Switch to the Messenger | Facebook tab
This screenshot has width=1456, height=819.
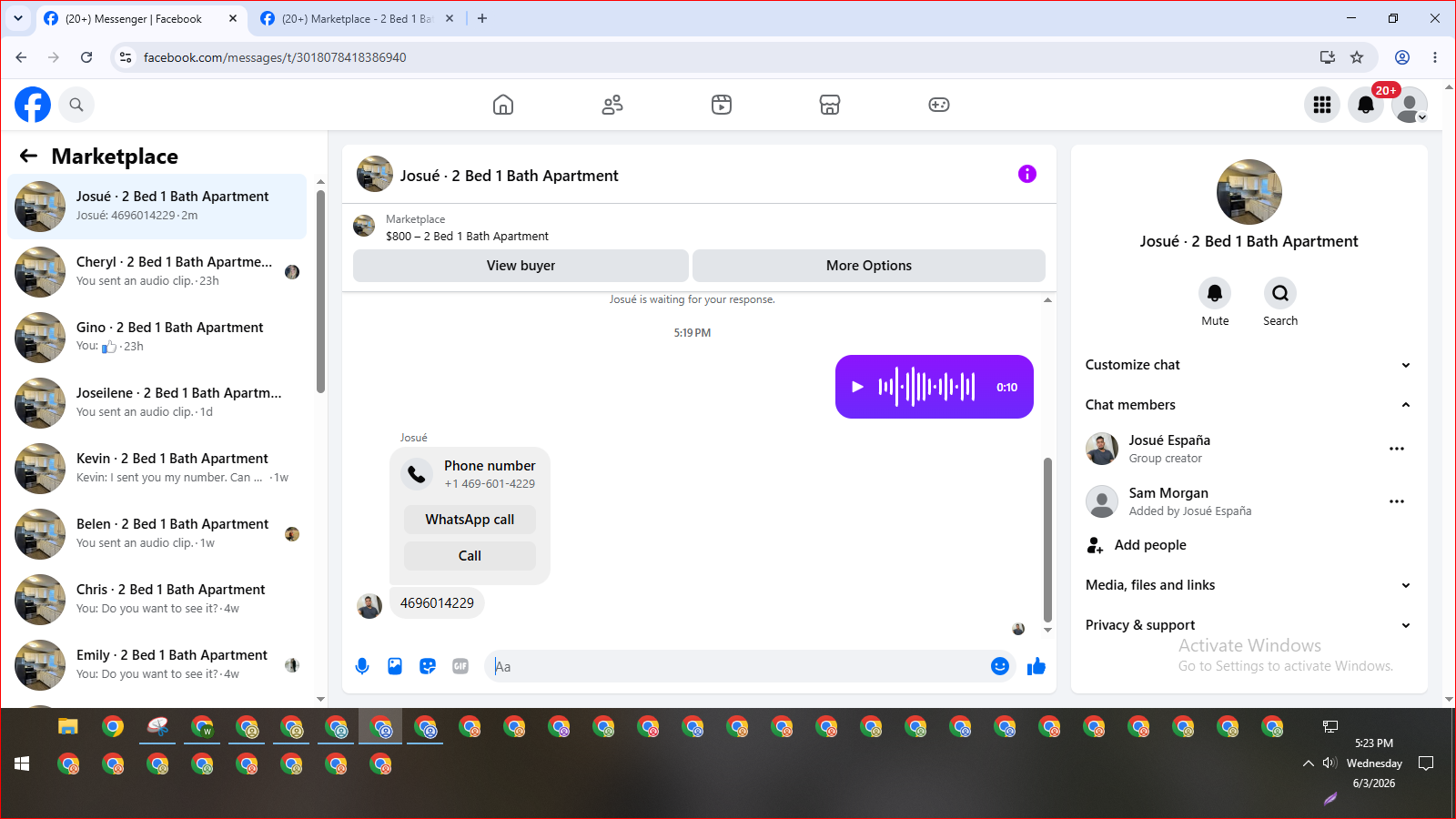click(x=141, y=18)
